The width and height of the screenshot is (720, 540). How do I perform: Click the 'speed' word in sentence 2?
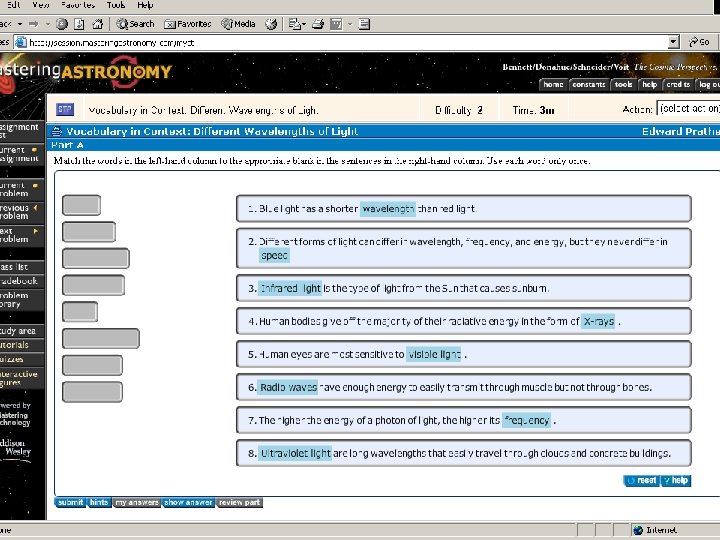[x=274, y=255]
